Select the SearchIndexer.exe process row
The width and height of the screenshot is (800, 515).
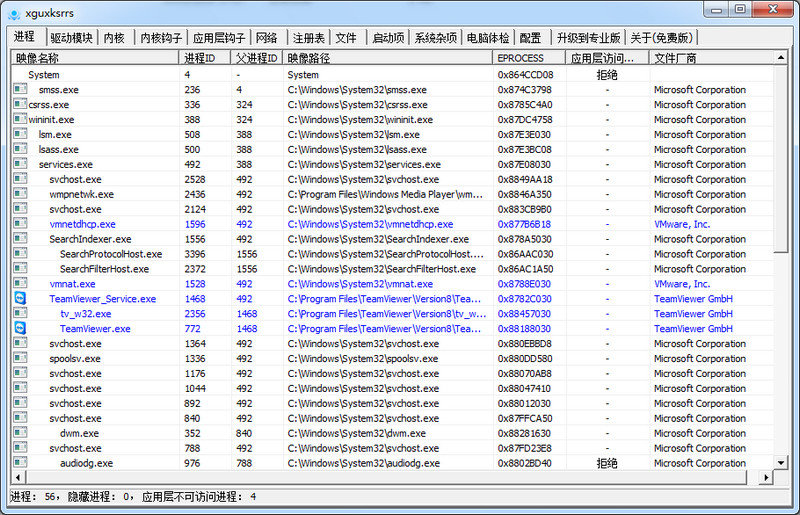coord(90,240)
